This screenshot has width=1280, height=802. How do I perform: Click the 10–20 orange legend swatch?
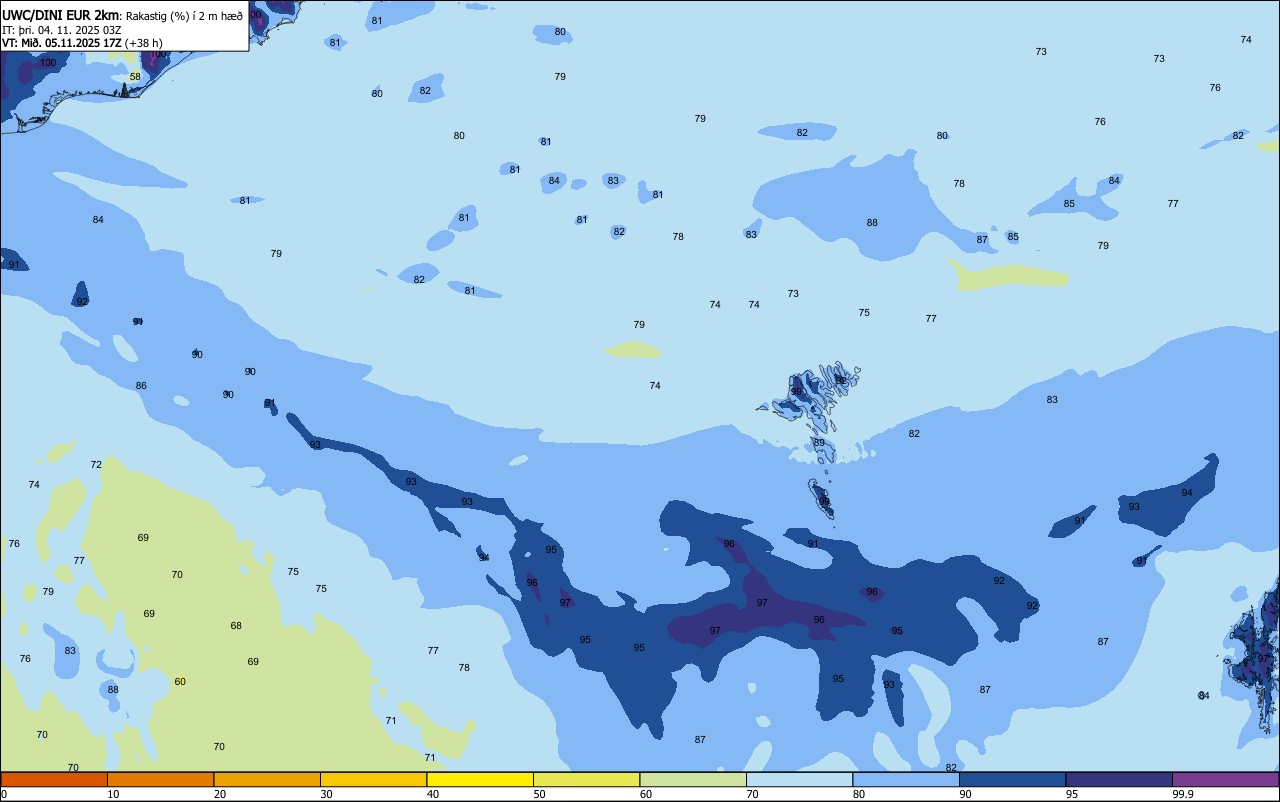pyautogui.click(x=160, y=779)
